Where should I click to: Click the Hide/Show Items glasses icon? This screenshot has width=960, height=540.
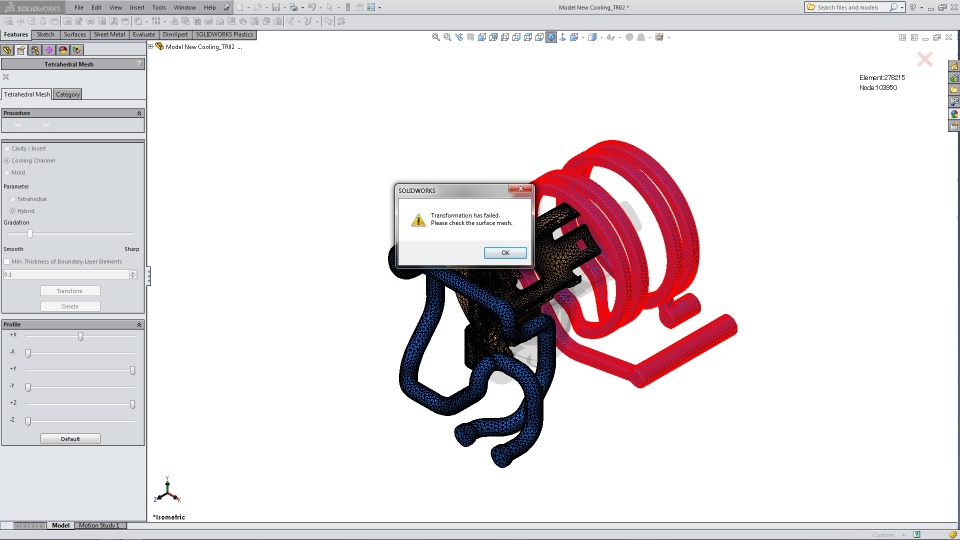610,37
